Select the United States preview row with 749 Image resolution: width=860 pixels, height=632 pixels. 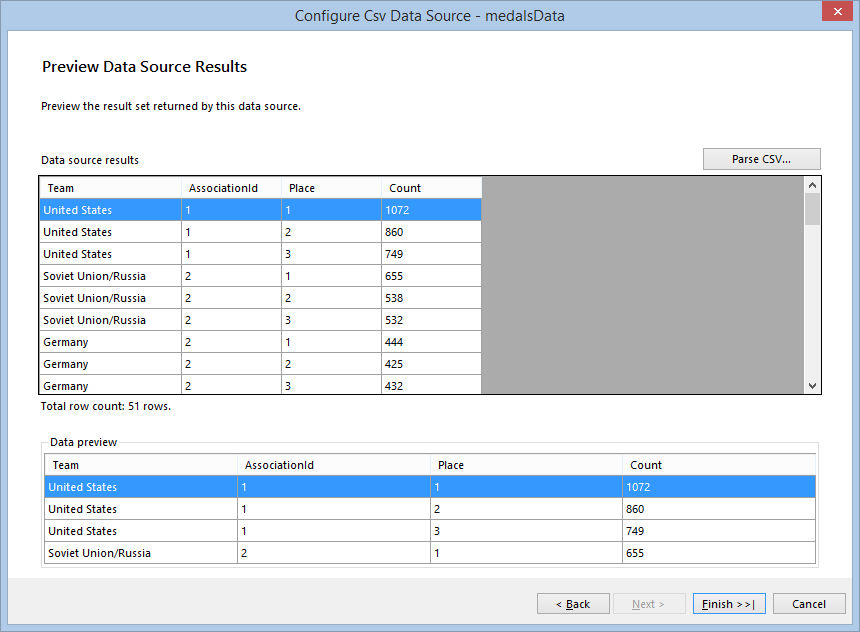pyautogui.click(x=140, y=531)
